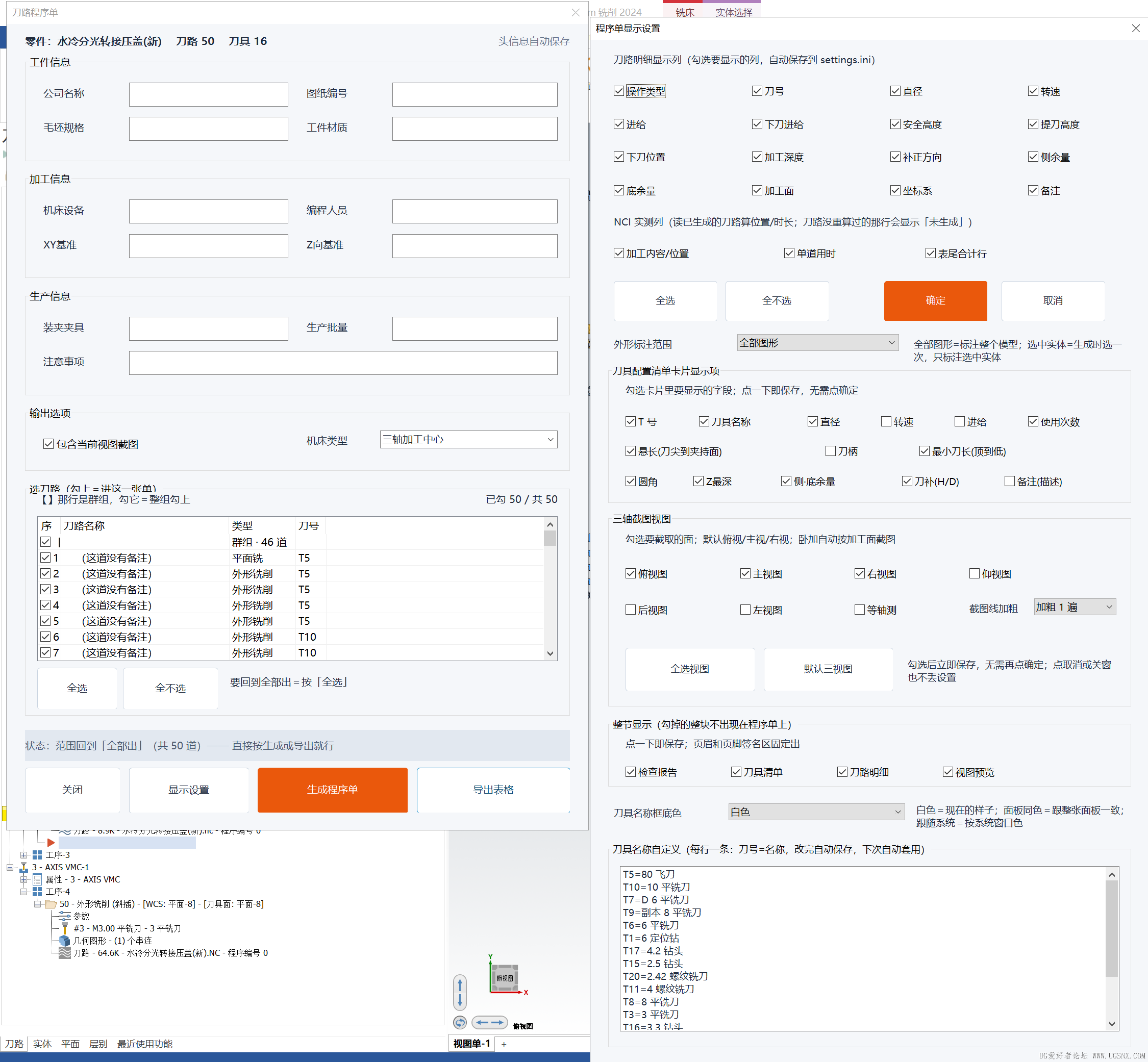Click the 属性 - 3 - AXIS VMC properties icon
The width and height of the screenshot is (1148, 1062).
pos(37,879)
